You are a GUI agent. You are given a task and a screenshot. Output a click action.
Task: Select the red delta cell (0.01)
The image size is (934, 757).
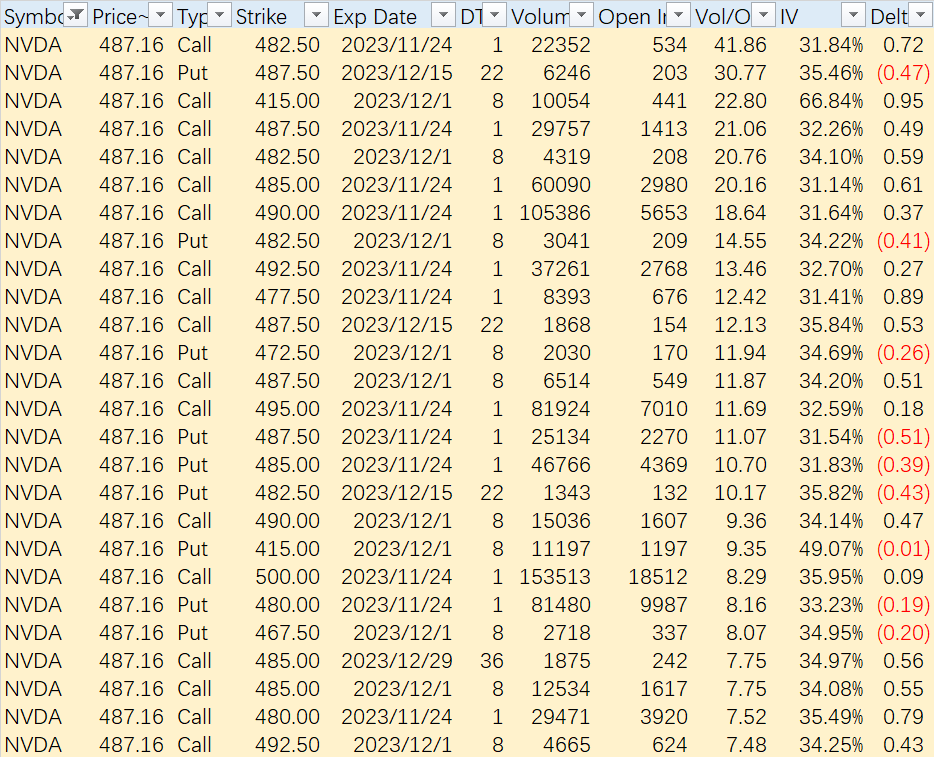tap(903, 549)
